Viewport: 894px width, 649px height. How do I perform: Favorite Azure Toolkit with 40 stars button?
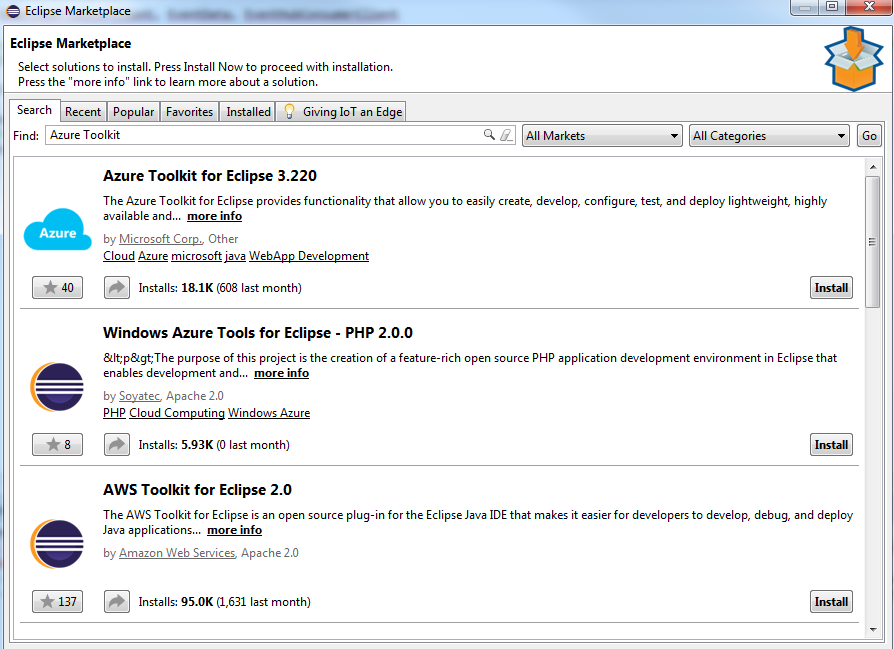point(58,287)
